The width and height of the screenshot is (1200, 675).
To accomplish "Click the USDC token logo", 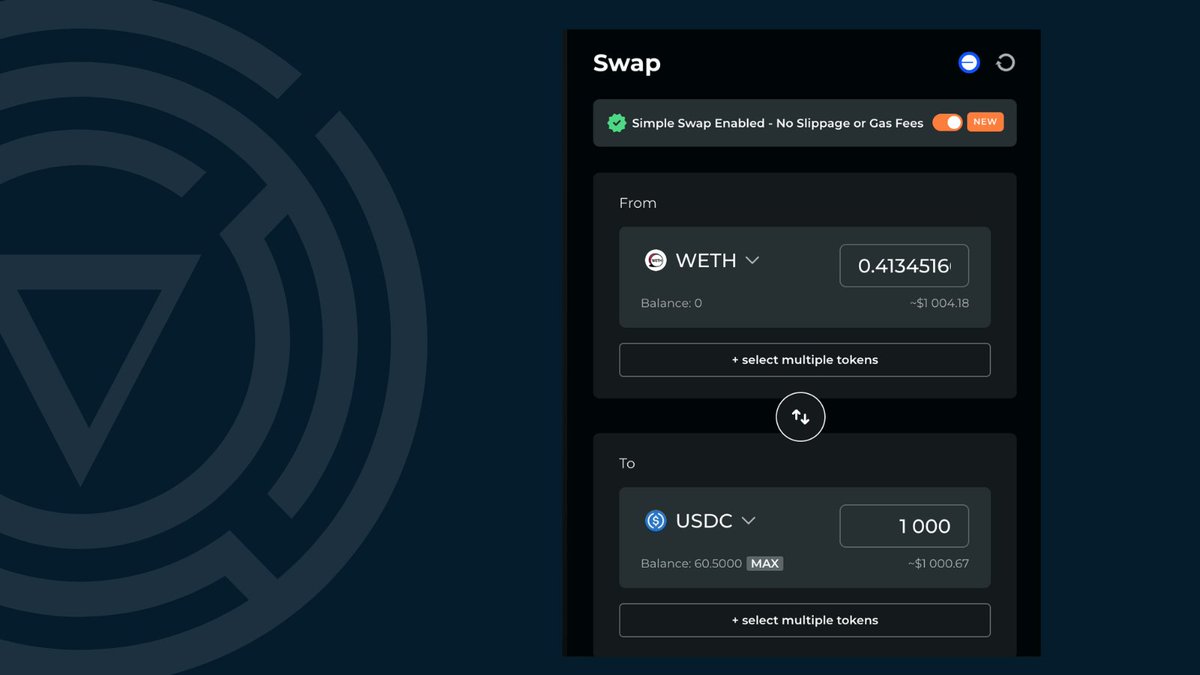I will (656, 521).
